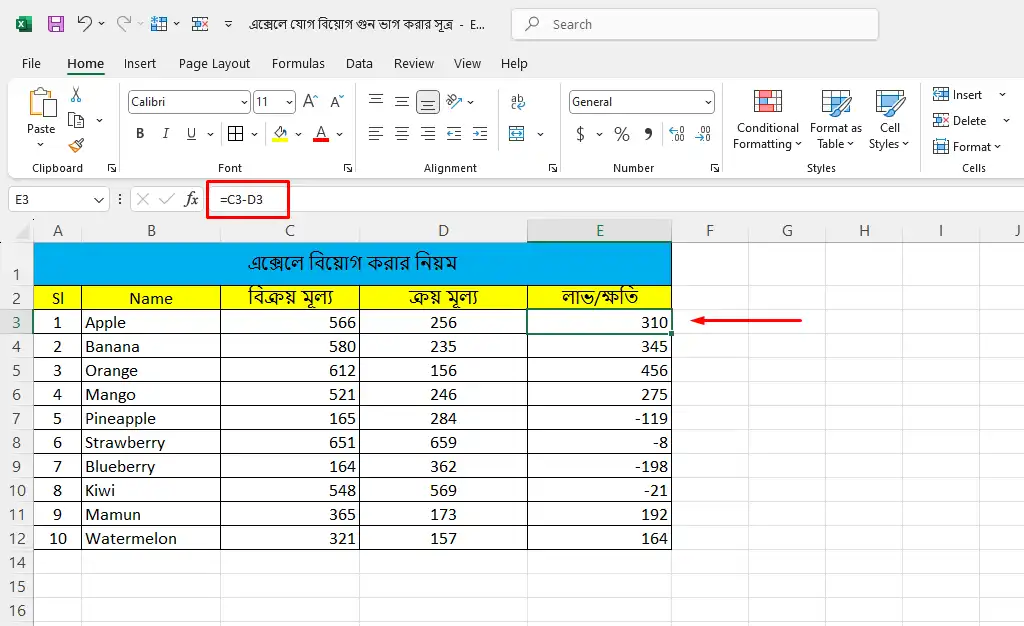Increase font size with the larger A
1024x626 pixels.
point(310,101)
